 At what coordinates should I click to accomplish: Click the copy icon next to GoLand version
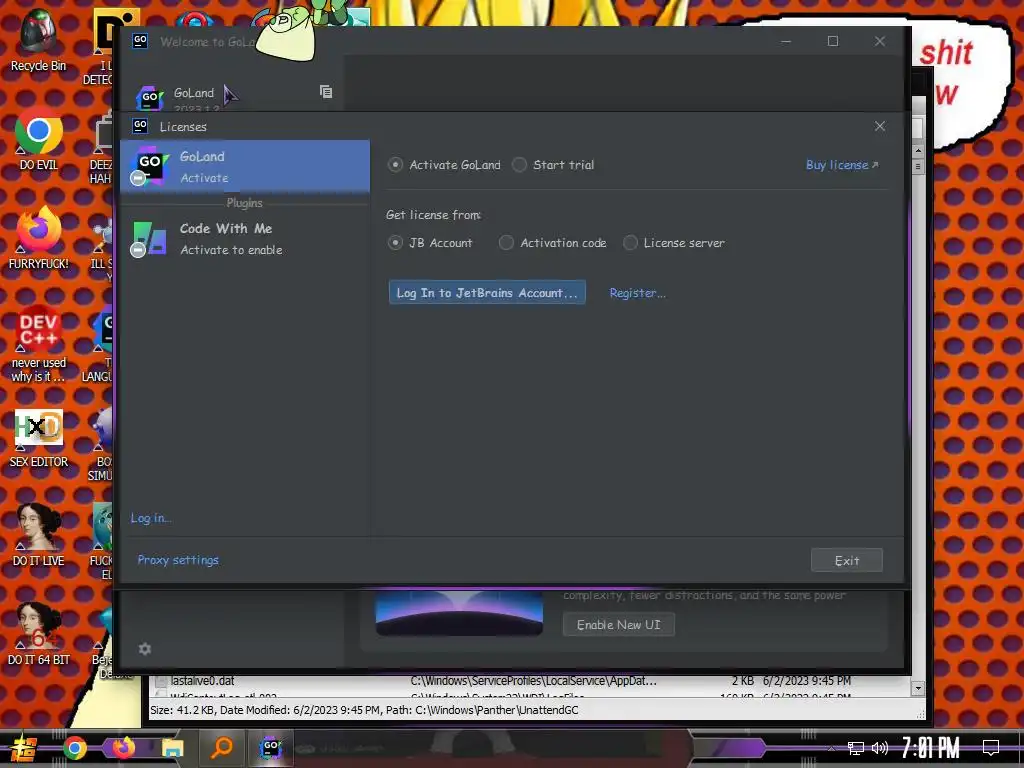coord(326,92)
